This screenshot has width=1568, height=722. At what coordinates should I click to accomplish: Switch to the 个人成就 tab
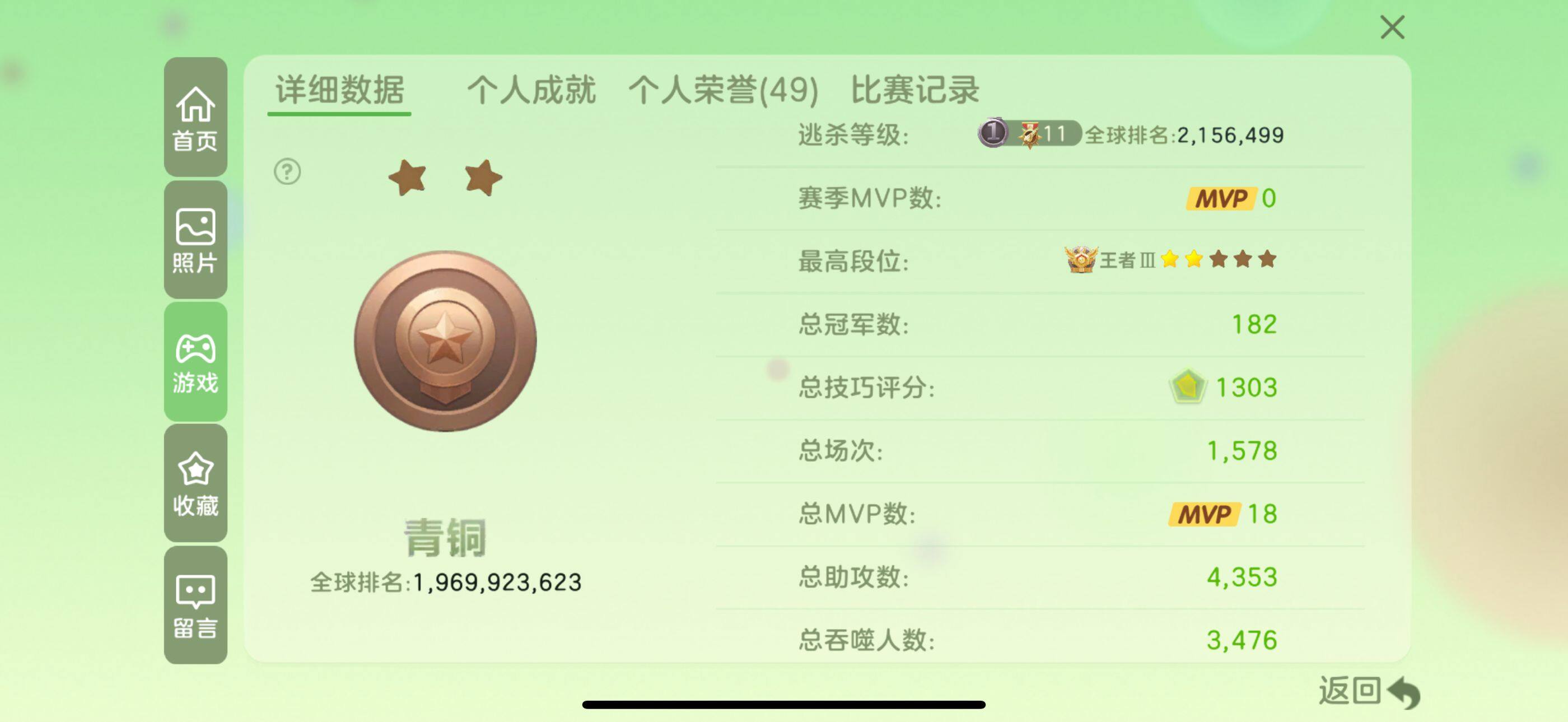[531, 90]
